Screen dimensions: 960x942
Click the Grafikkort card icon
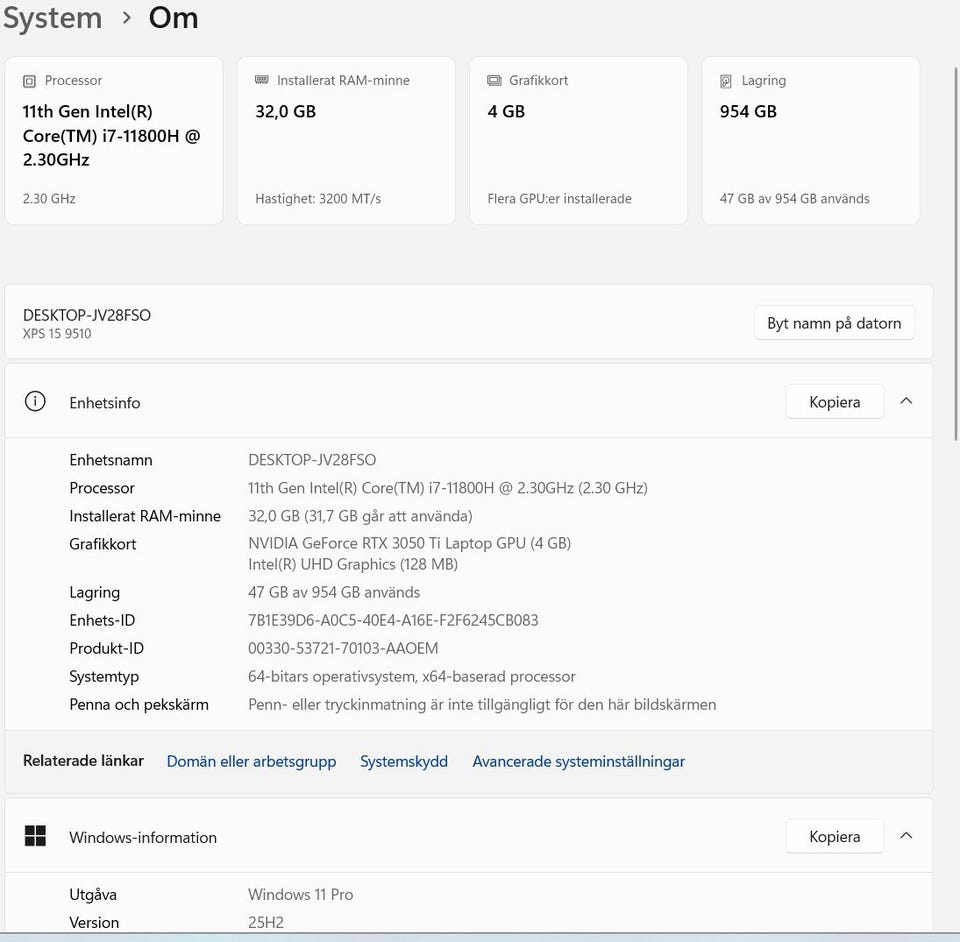pos(494,80)
